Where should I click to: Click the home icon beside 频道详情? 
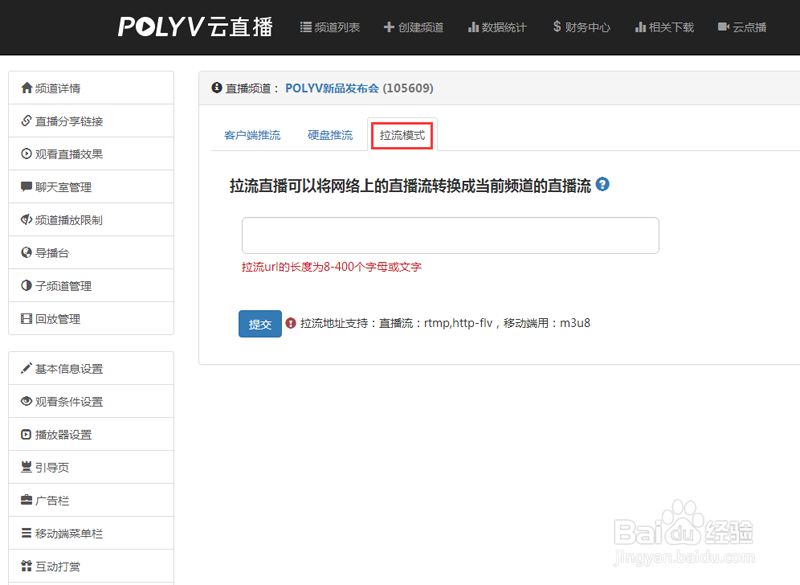click(x=27, y=88)
